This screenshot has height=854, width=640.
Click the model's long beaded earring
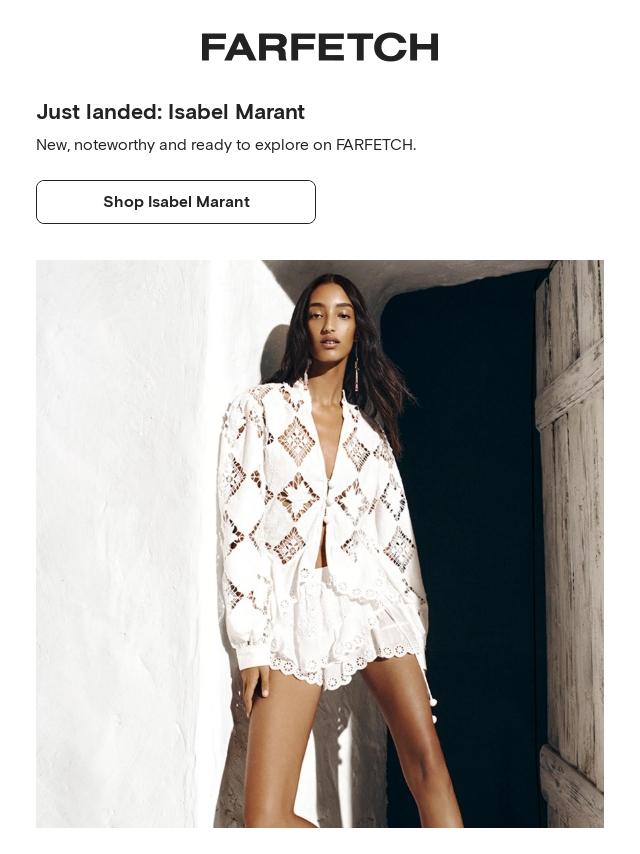358,370
